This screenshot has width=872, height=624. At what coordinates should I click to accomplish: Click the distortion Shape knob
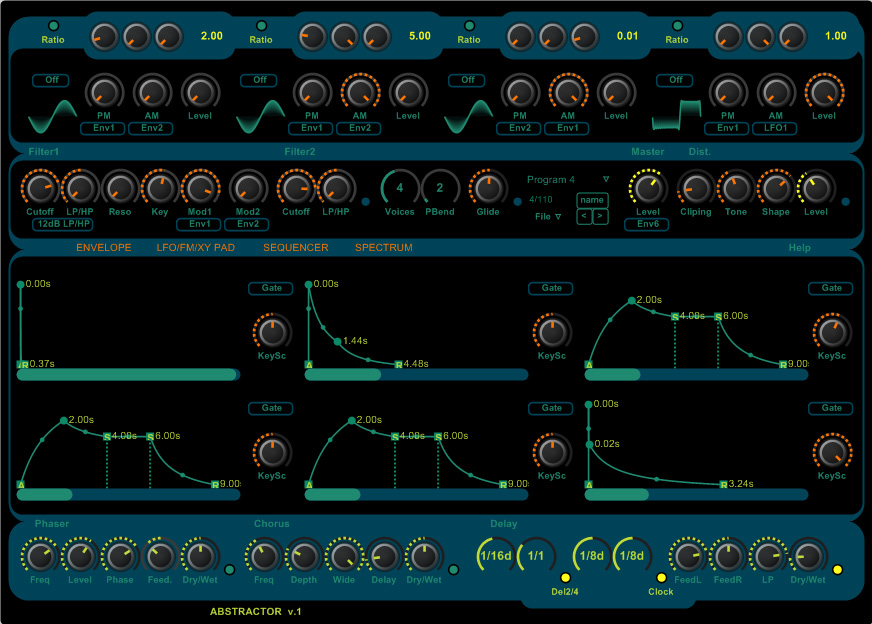point(776,189)
